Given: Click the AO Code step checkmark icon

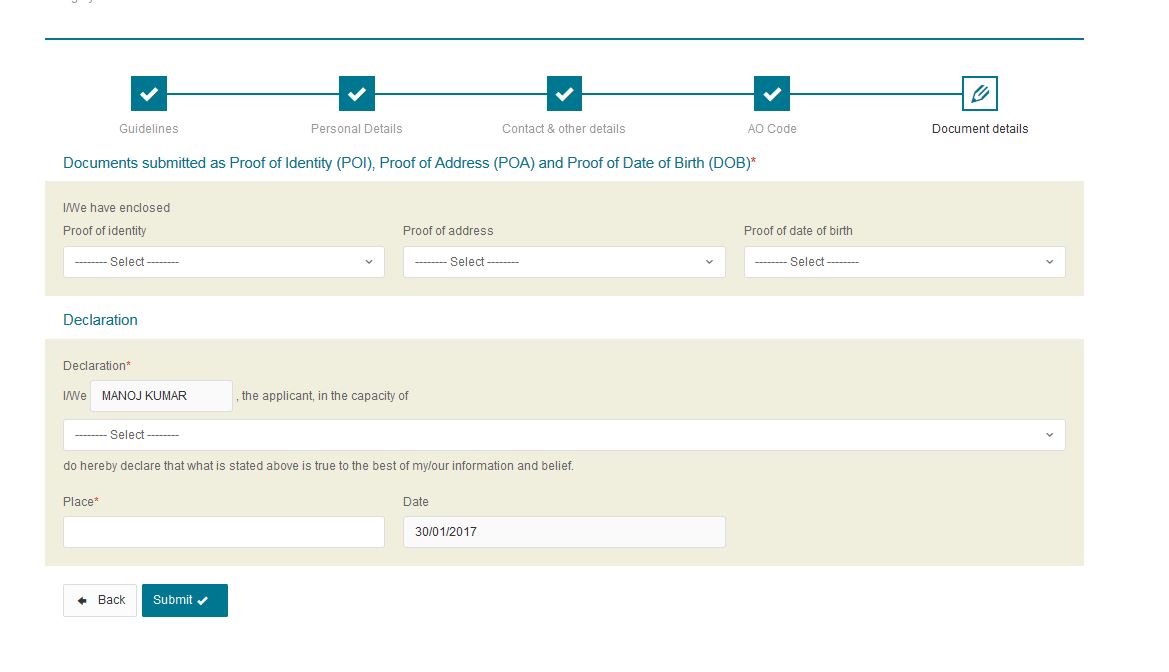Looking at the screenshot, I should point(772,94).
